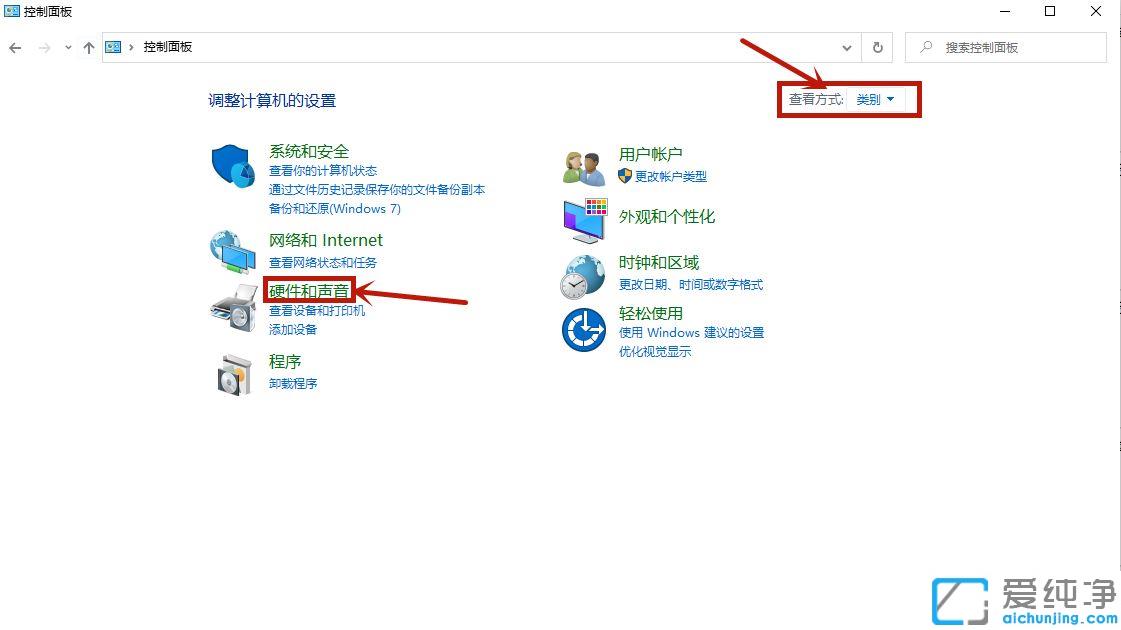This screenshot has height=630, width=1121.
Task: Click the 备份和还原(Windows 7) link
Action: click(333, 208)
